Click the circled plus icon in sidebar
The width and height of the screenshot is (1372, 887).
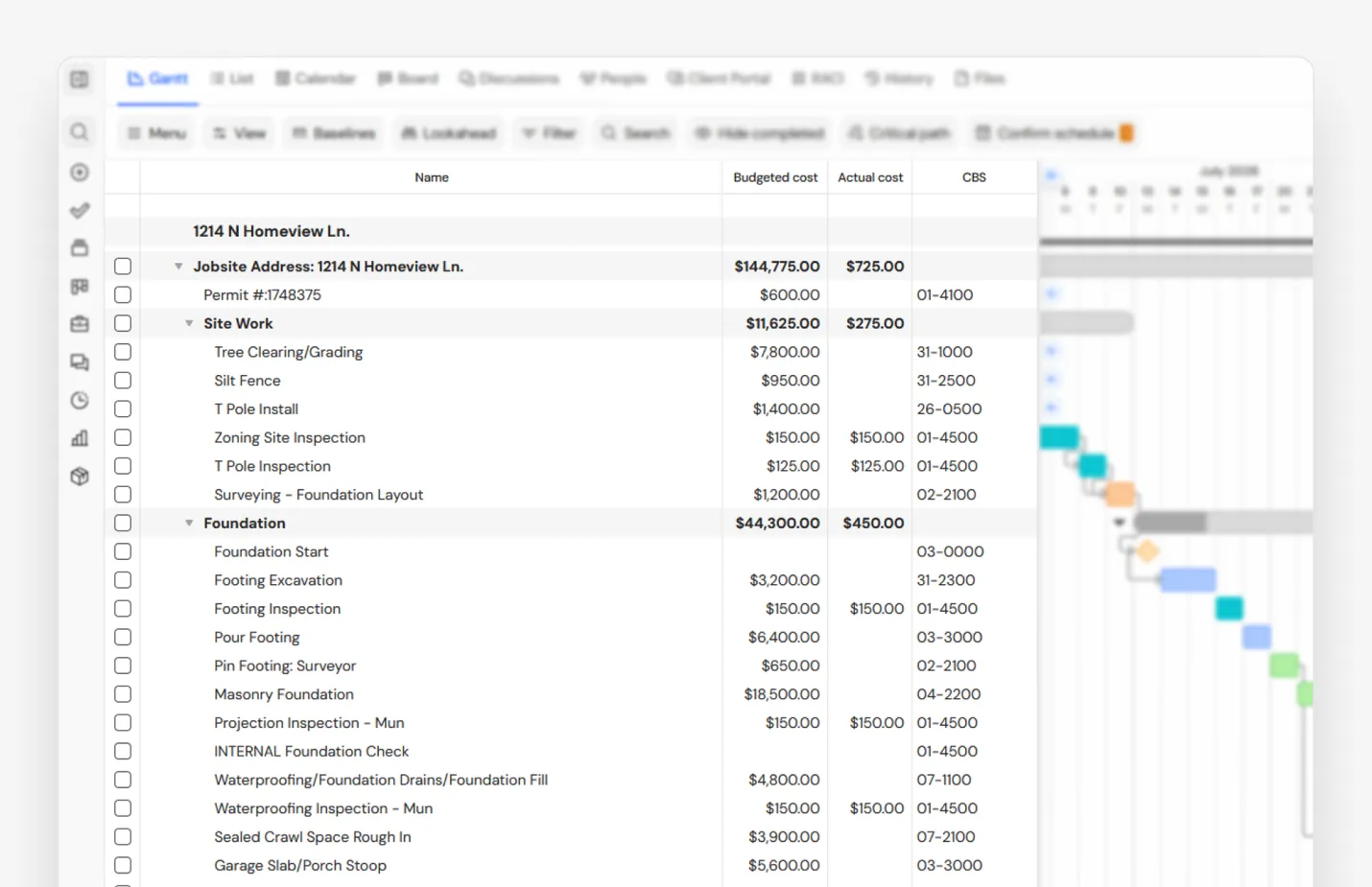pyautogui.click(x=80, y=173)
